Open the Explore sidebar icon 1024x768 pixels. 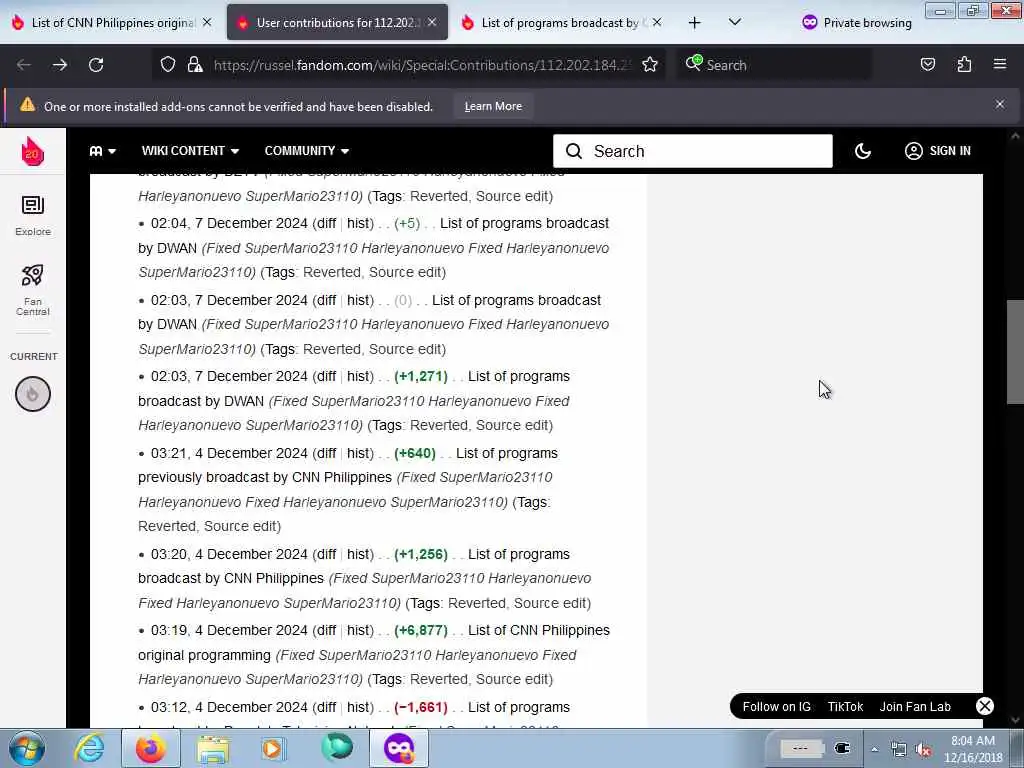click(33, 216)
